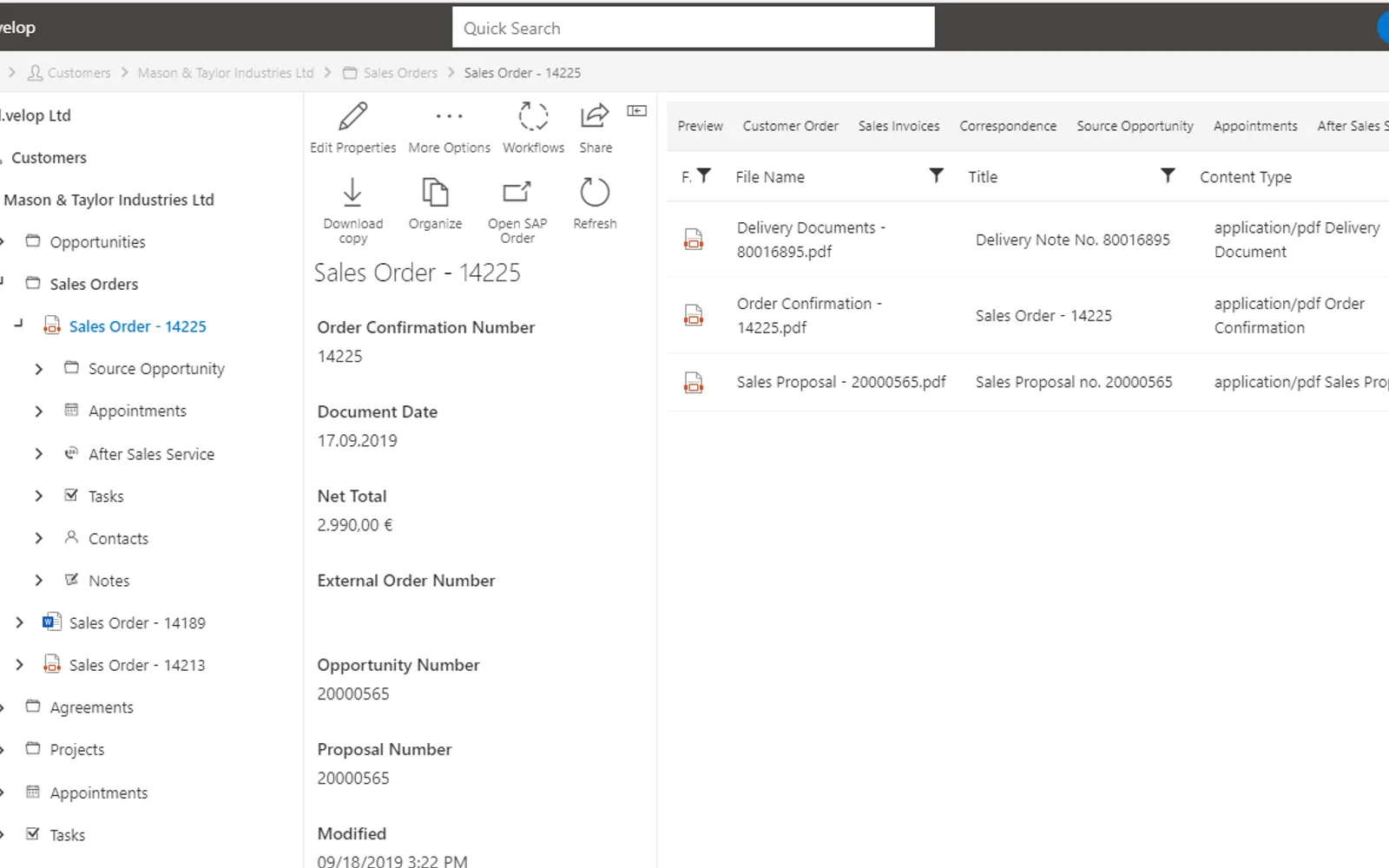Open the Correspondence tab

(1008, 126)
